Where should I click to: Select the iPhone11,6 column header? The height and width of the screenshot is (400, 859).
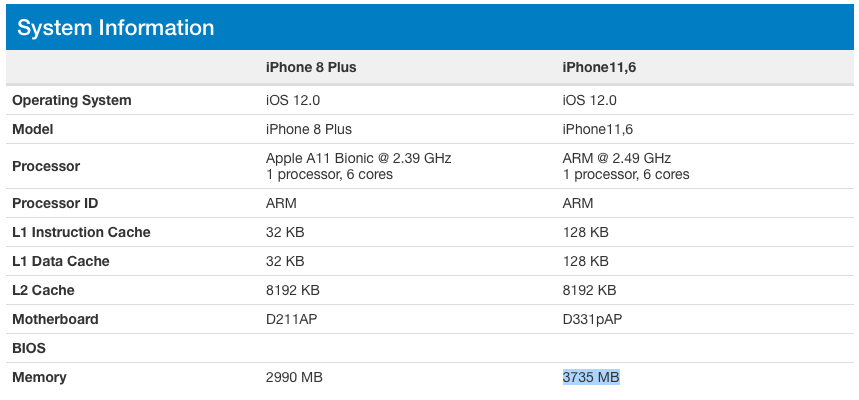(597, 67)
